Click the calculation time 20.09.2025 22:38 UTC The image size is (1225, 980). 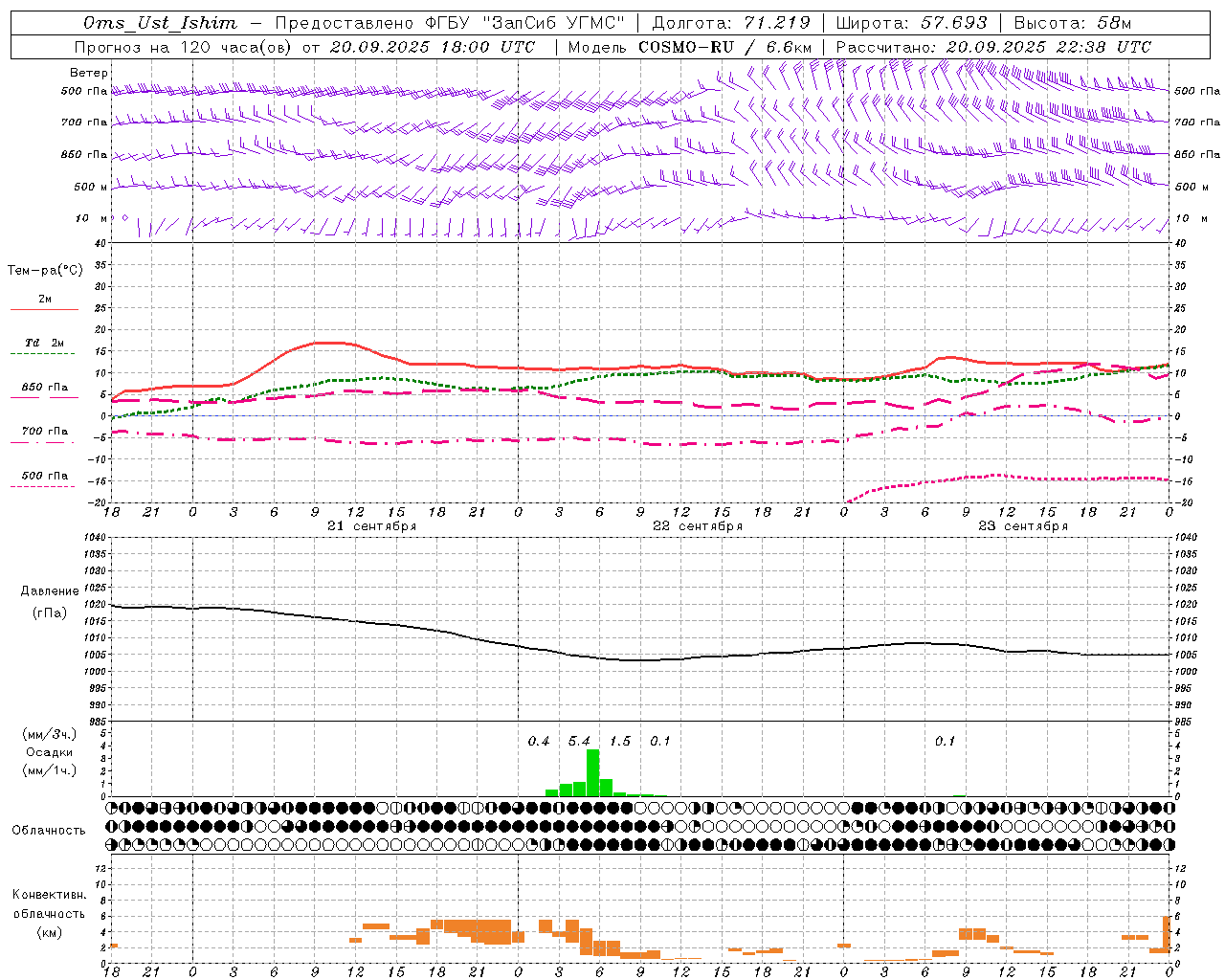tap(1048, 47)
